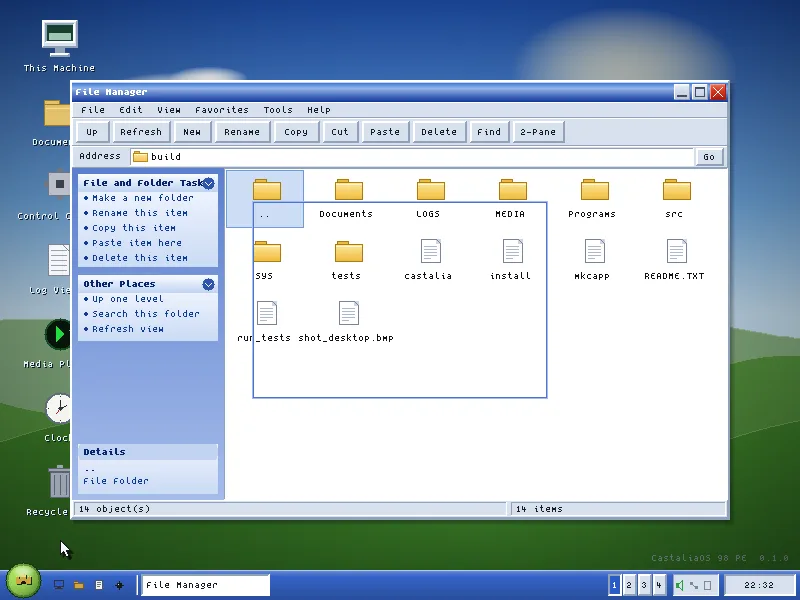Open the Log Viewer desktop icon
This screenshot has width=800, height=600.
59,260
